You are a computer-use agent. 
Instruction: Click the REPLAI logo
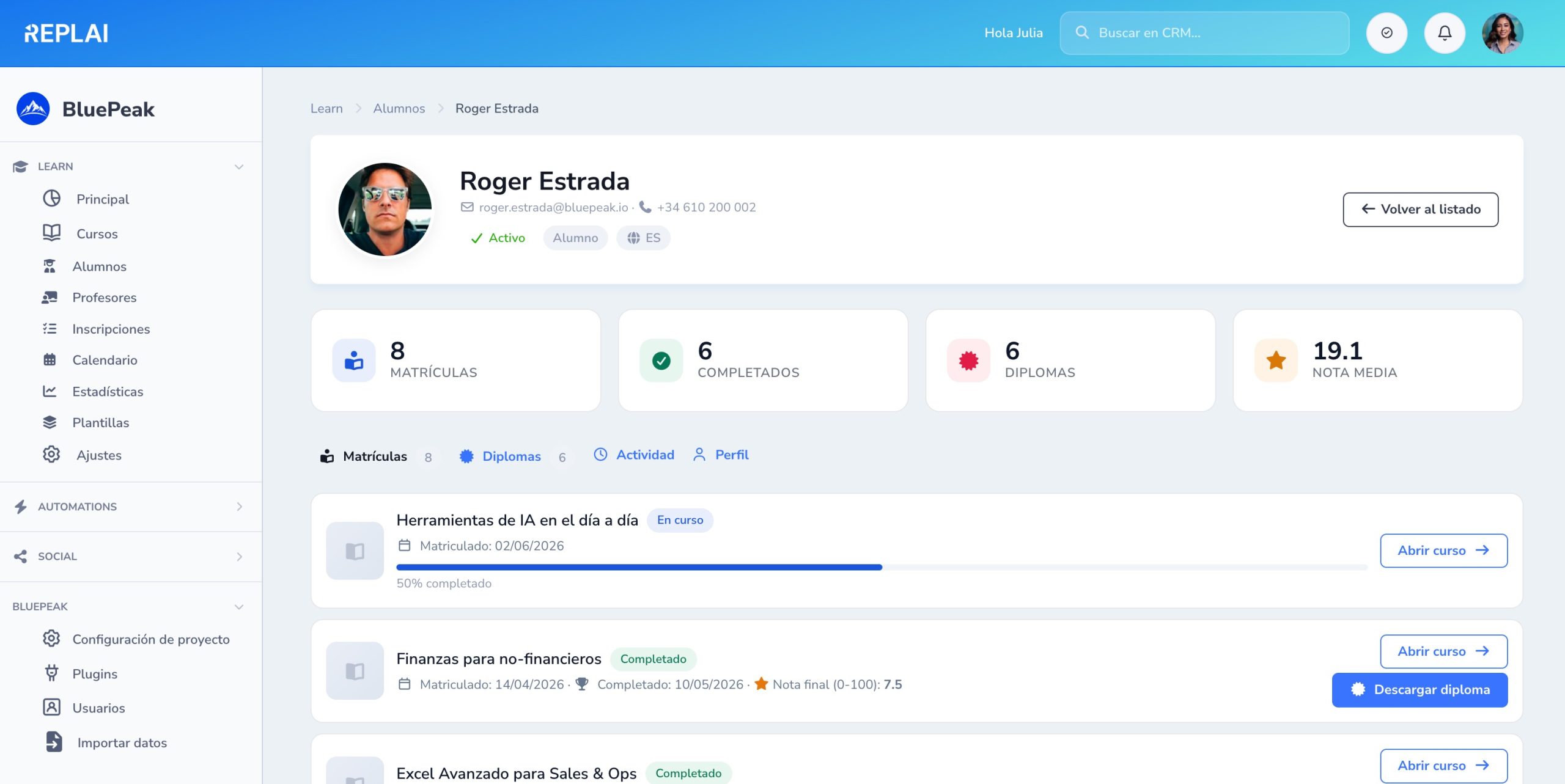click(x=66, y=33)
